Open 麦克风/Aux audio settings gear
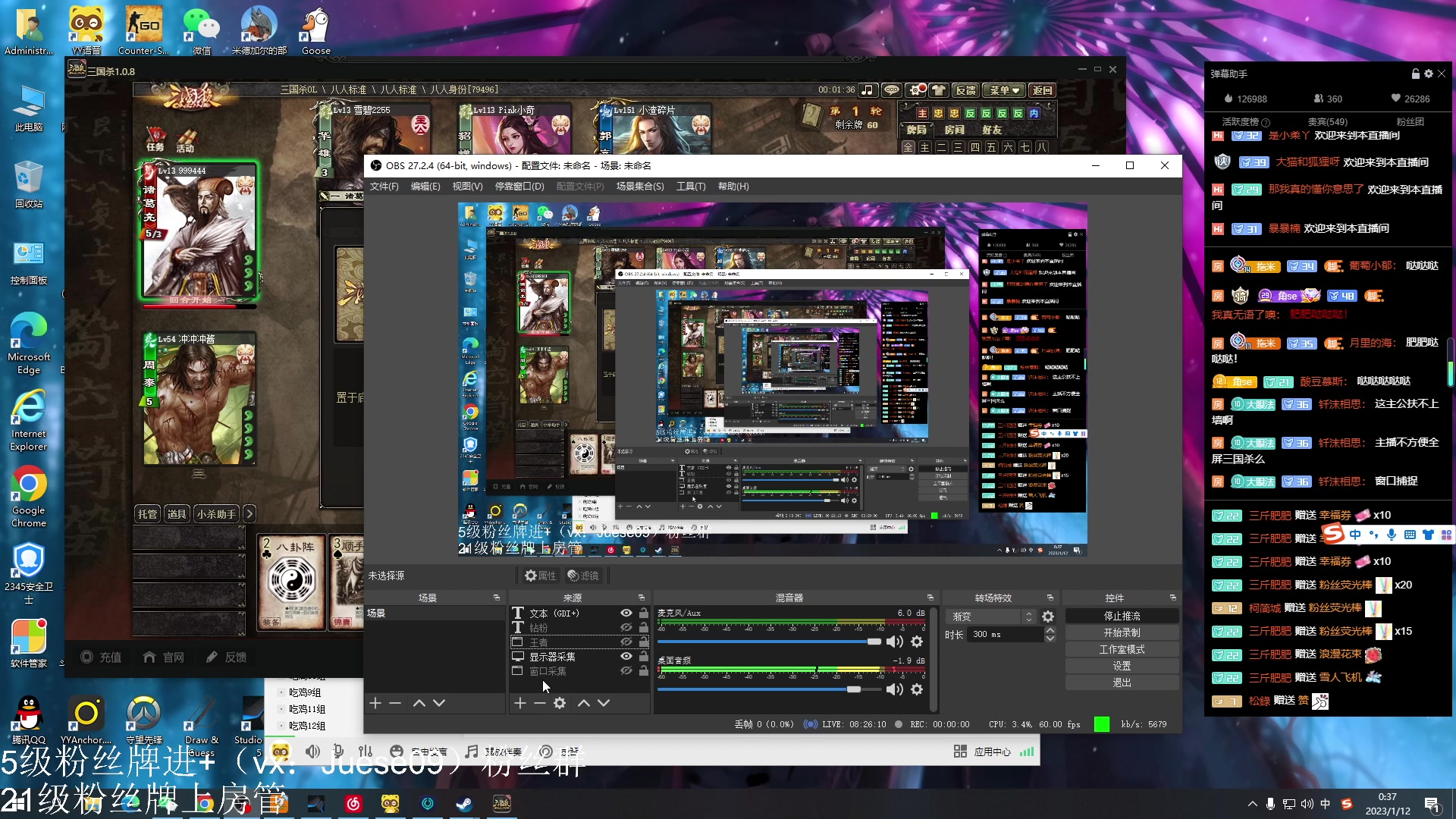This screenshot has width=1456, height=819. [x=917, y=642]
